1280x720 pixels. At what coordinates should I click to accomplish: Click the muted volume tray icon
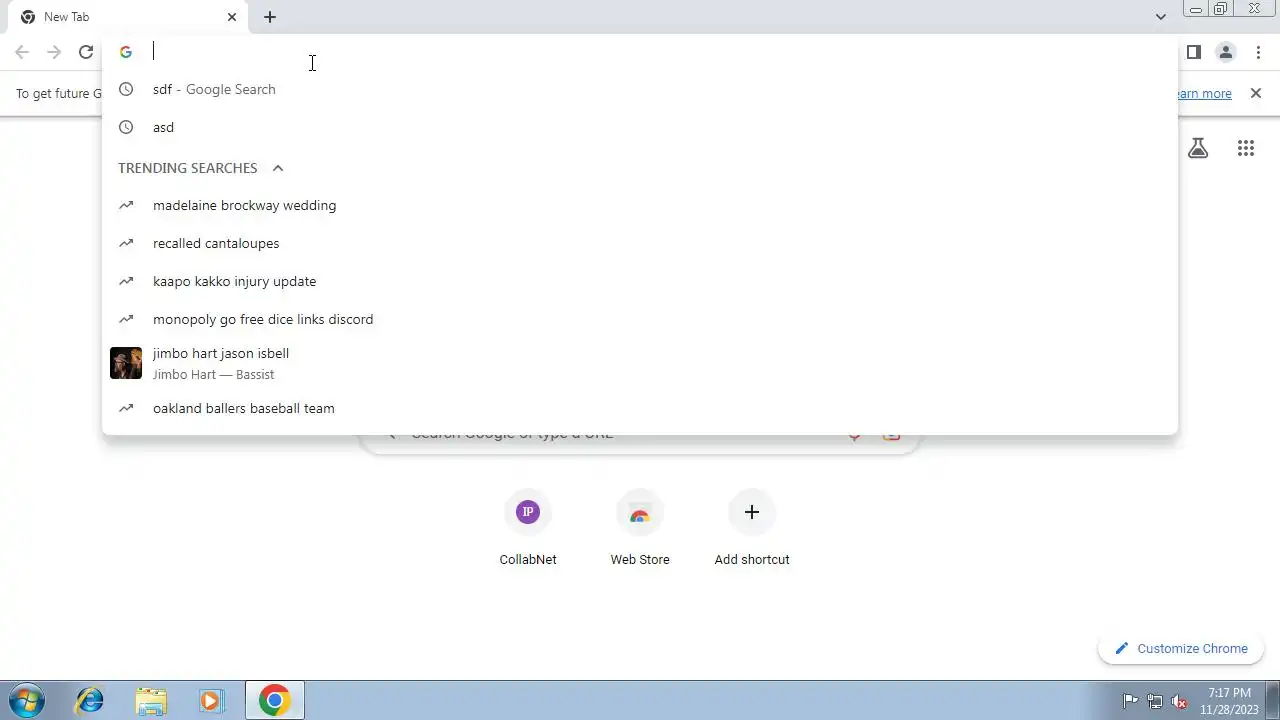point(1180,701)
